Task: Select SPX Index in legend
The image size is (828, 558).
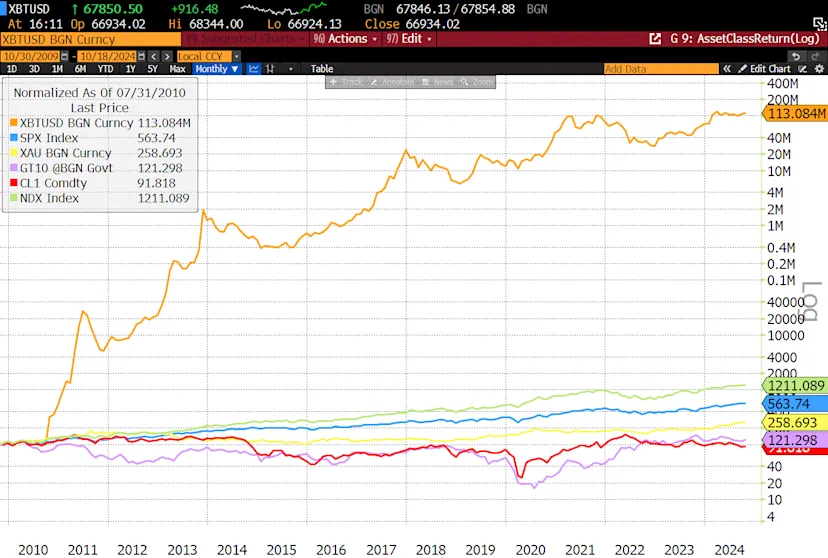Action: (49, 138)
